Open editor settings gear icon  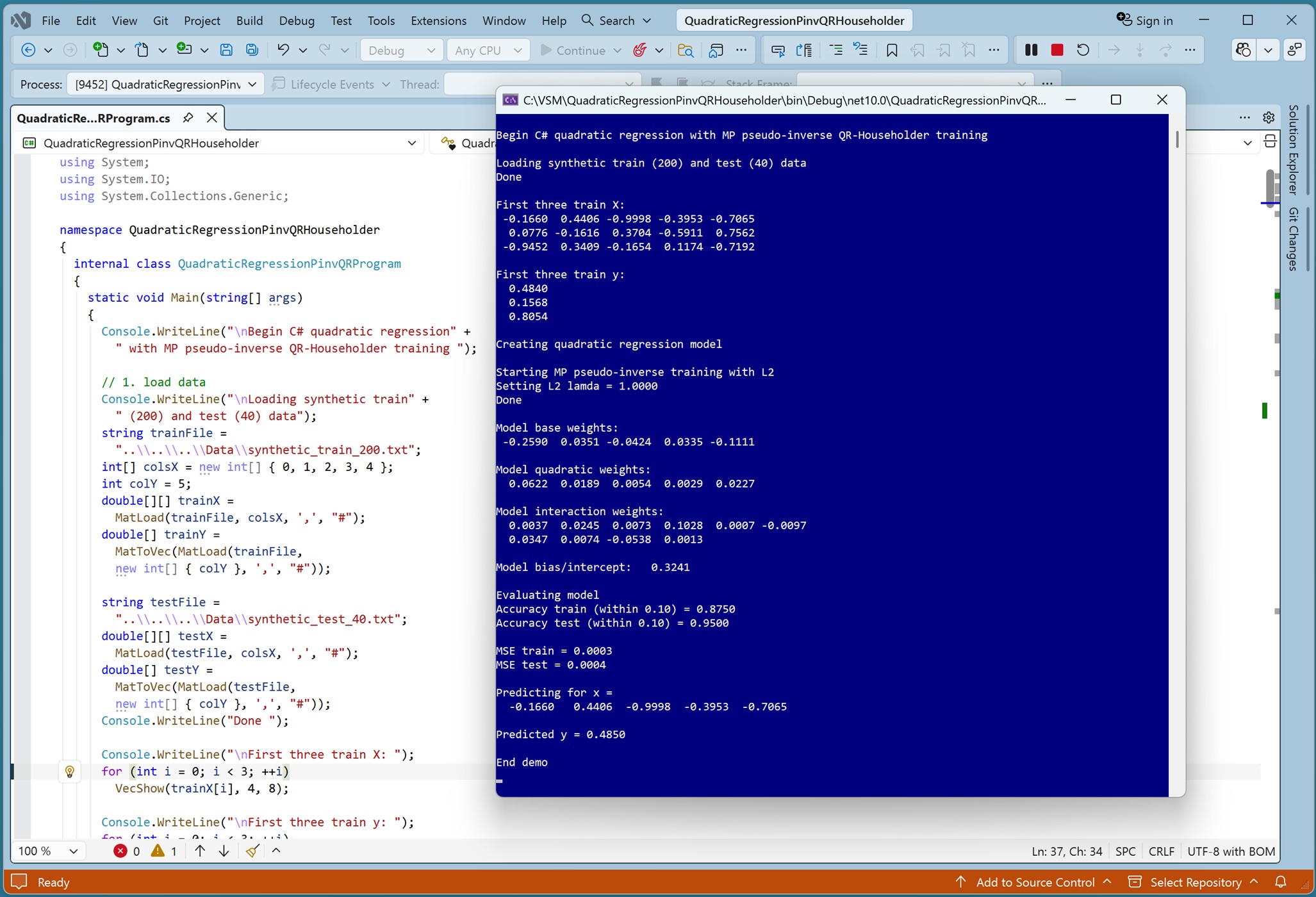1269,117
